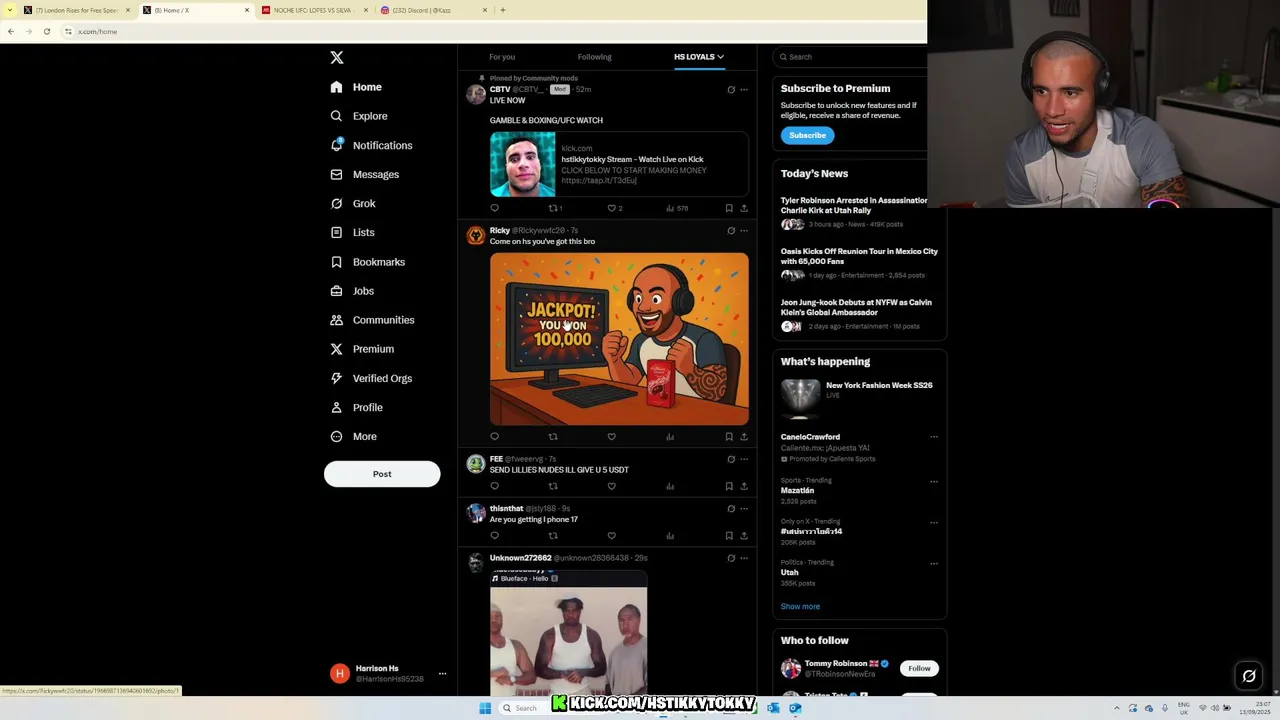Open more options for Utah trend

pyautogui.click(x=934, y=563)
